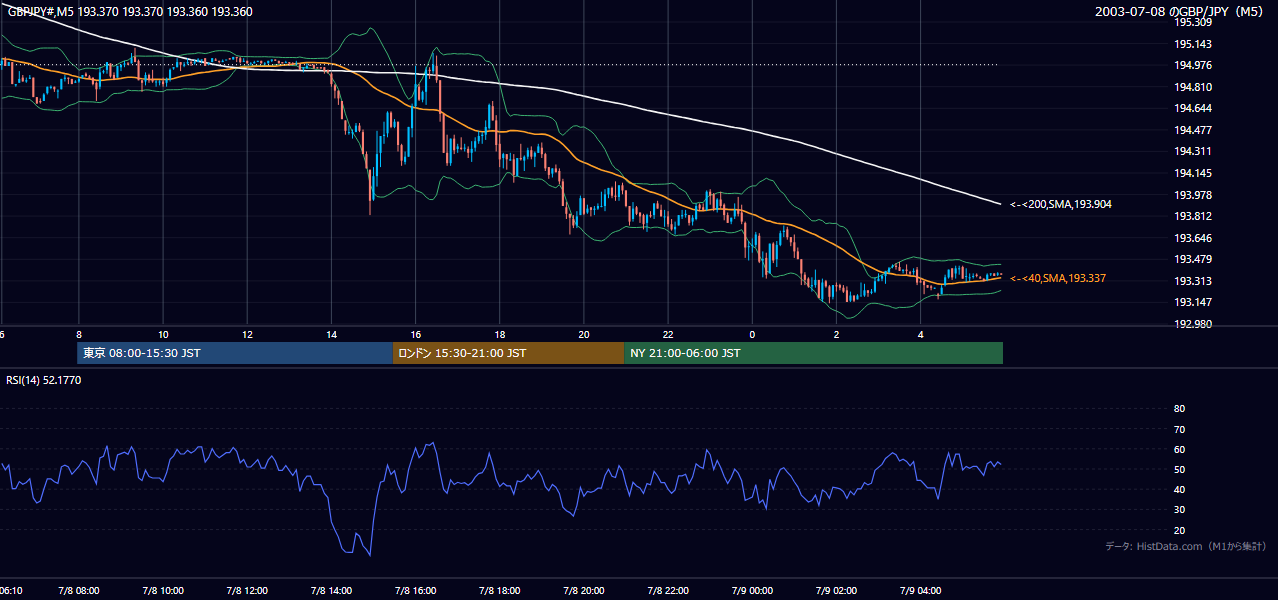The image size is (1278, 600).
Task: Select the 40 SMA 193.337 label
Action: pos(1057,278)
